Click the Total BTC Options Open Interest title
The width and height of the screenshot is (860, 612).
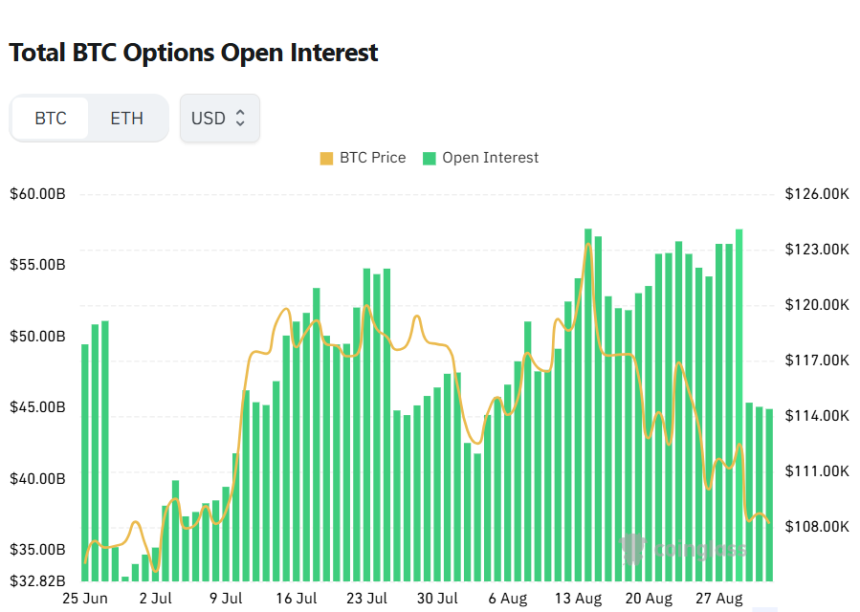[x=194, y=53]
